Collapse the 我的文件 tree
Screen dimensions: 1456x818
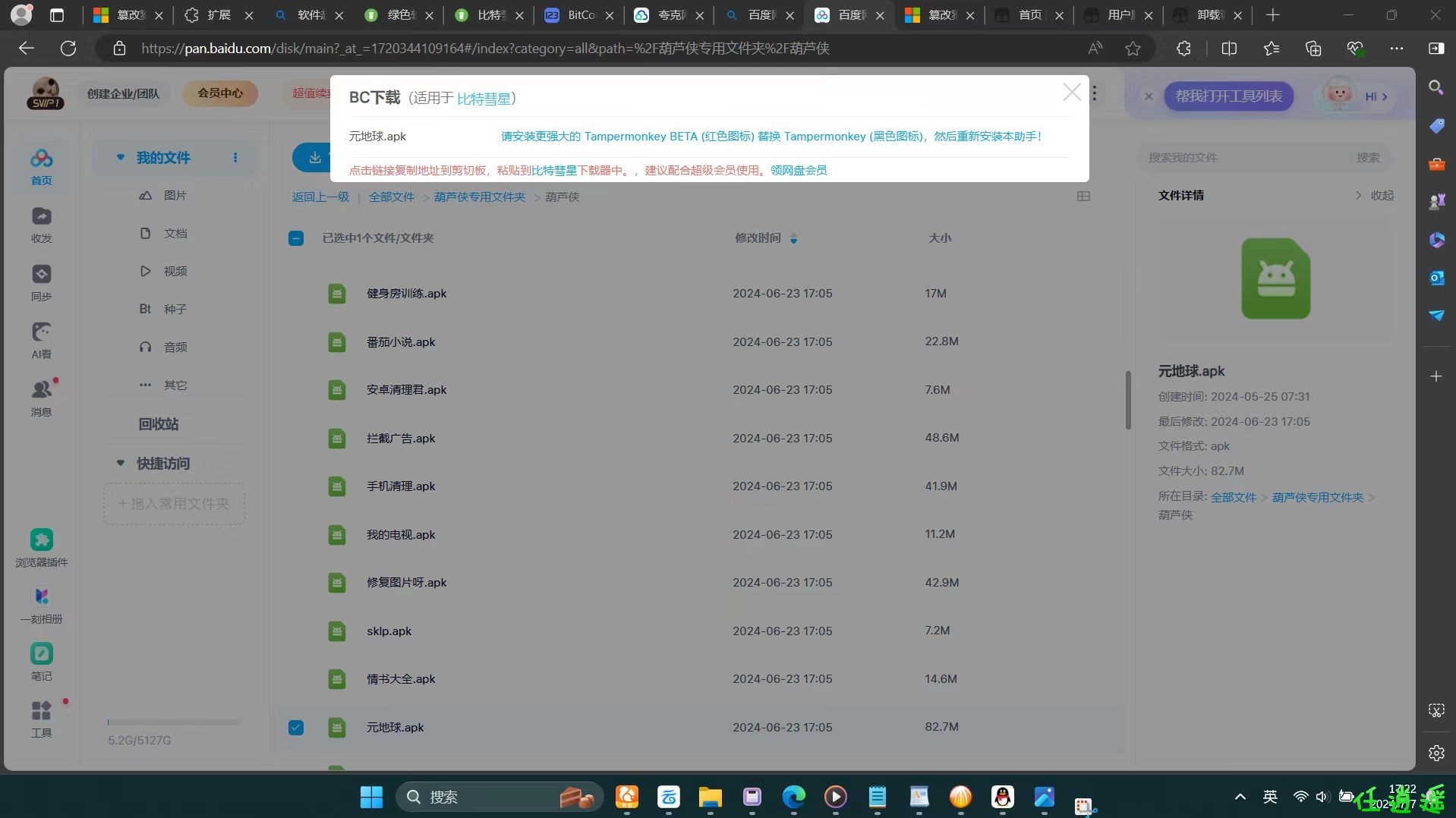pyautogui.click(x=120, y=157)
